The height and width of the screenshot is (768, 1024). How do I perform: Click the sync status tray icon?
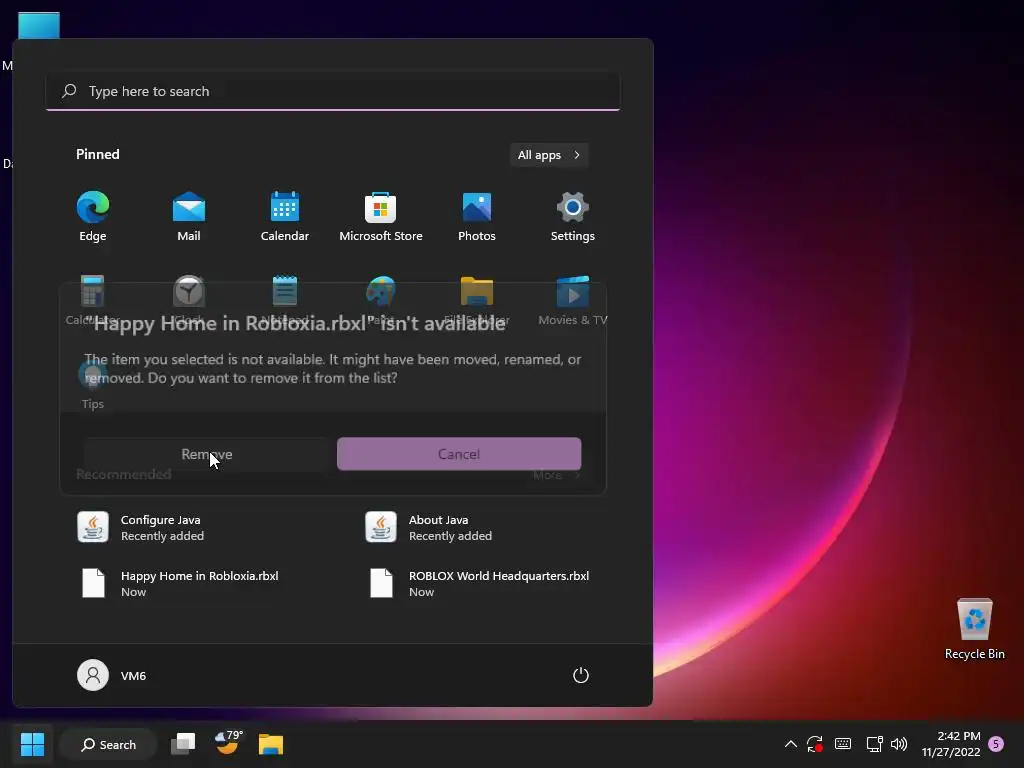tap(815, 744)
